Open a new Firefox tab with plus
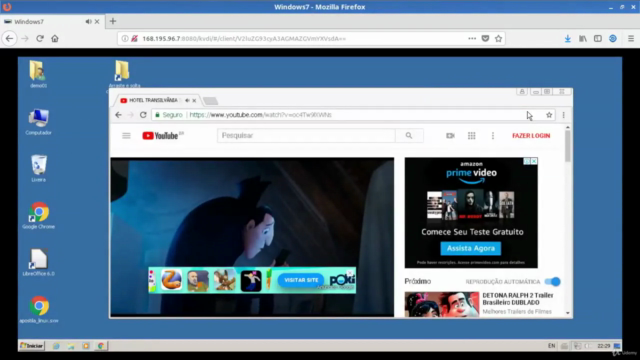 click(113, 21)
